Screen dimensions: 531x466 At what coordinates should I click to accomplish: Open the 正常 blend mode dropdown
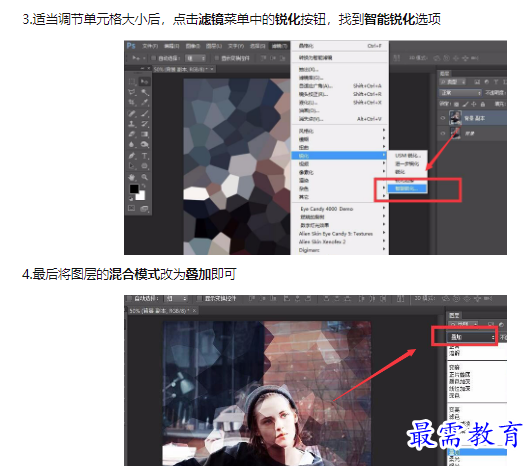(460, 93)
